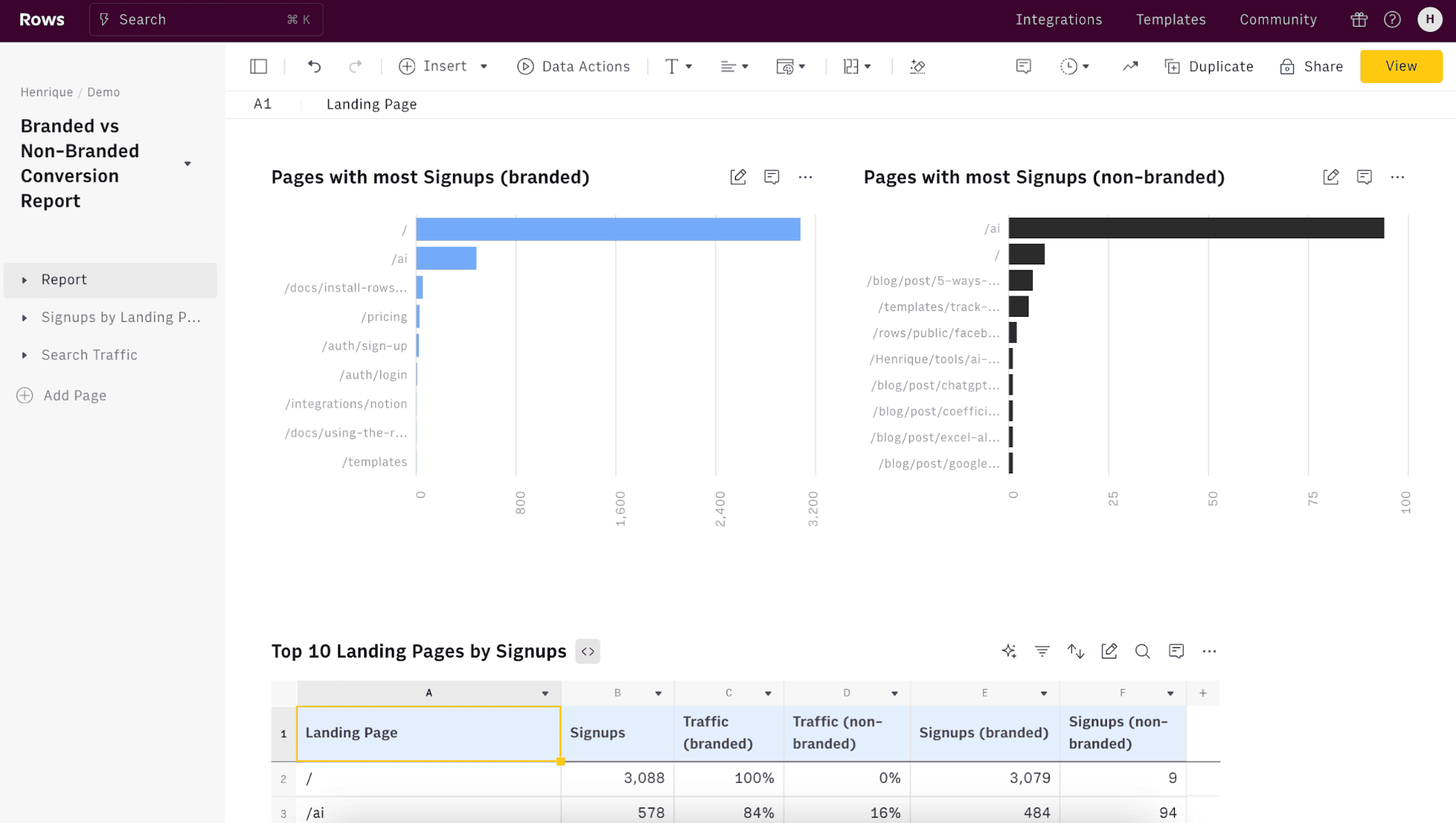Expand the Signups by Landing P... section

[x=24, y=317]
